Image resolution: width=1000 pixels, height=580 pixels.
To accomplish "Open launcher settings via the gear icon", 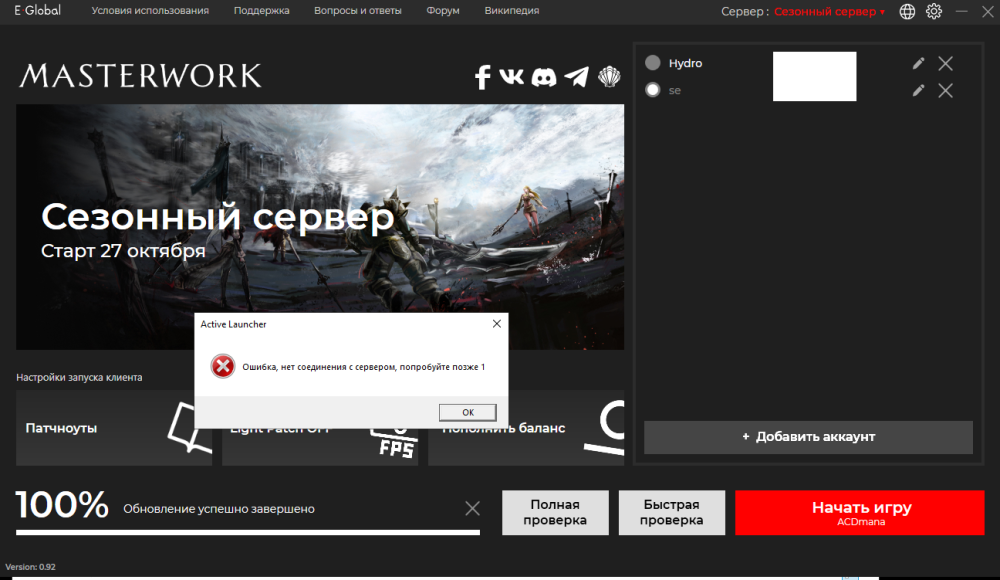I will 934,11.
